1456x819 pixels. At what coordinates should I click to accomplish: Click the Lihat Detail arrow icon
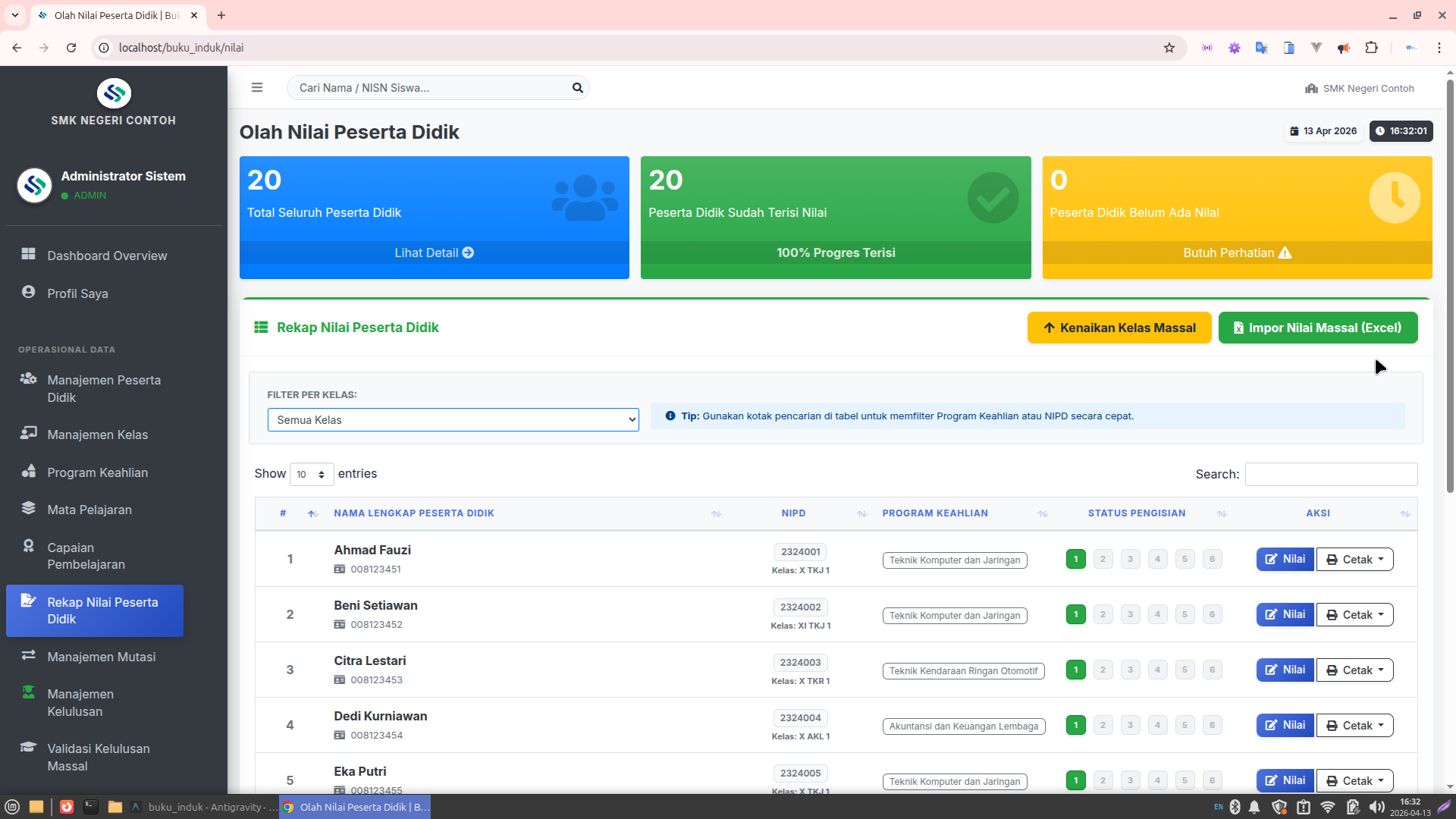(x=468, y=253)
